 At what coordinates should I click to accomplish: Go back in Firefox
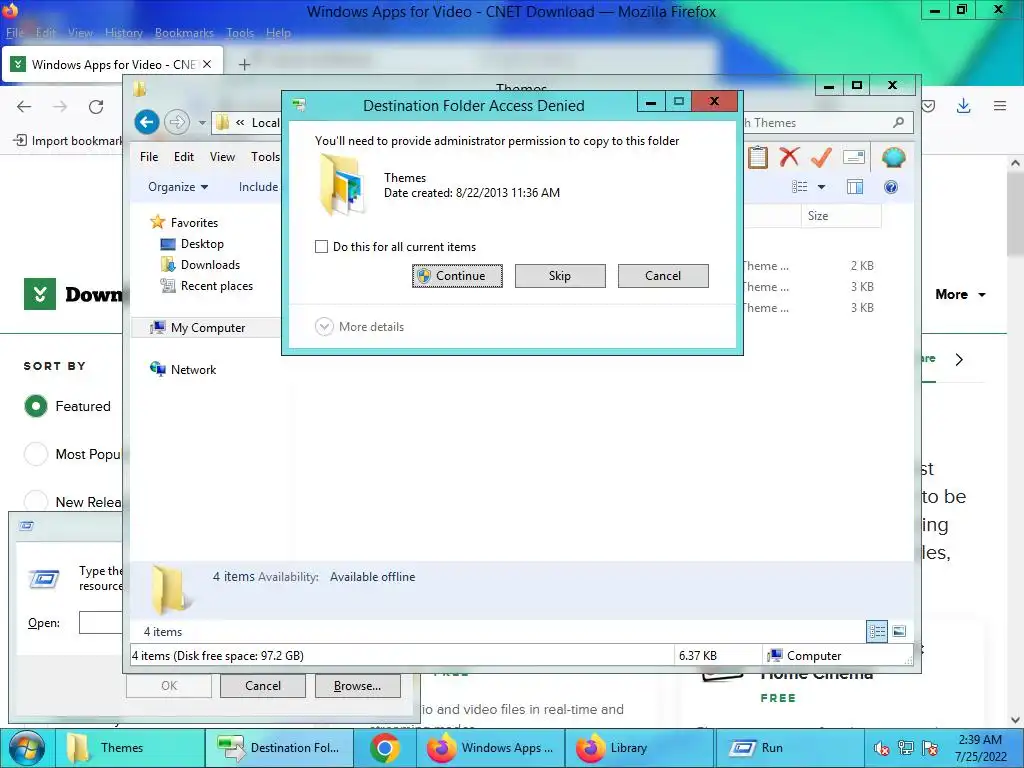[24, 106]
